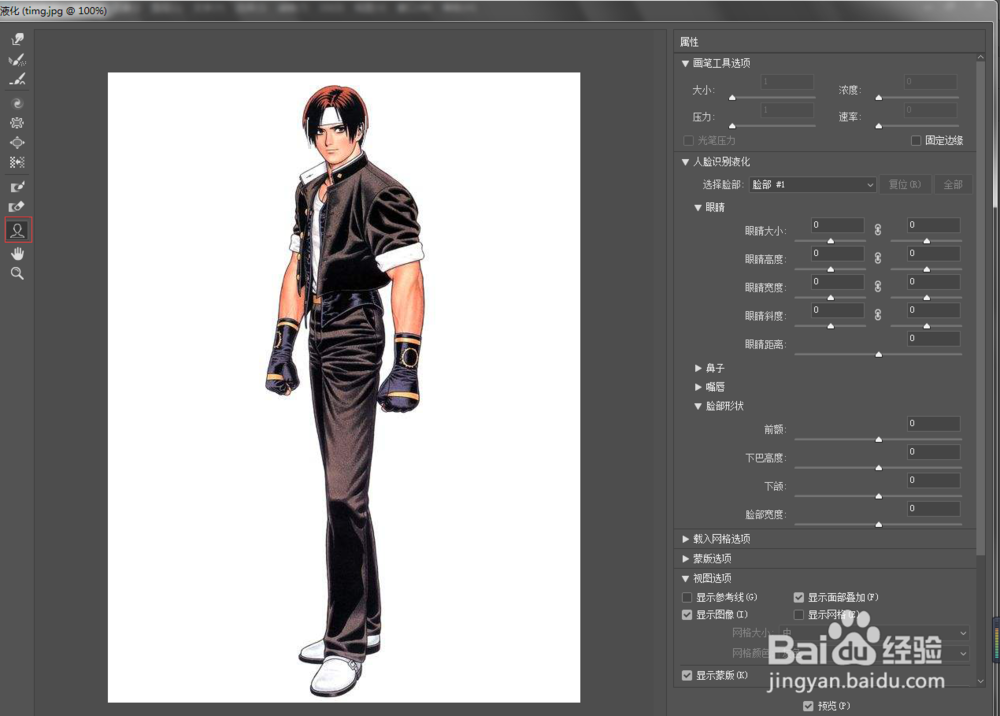Click the 下巴高度 slider
Image resolution: width=1000 pixels, height=716 pixels.
coord(878,467)
